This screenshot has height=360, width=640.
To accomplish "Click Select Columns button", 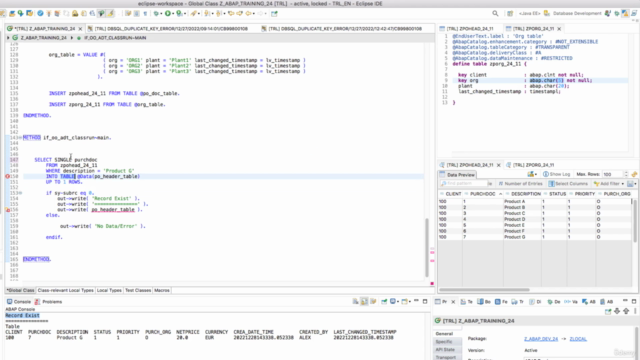I will click(568, 184).
